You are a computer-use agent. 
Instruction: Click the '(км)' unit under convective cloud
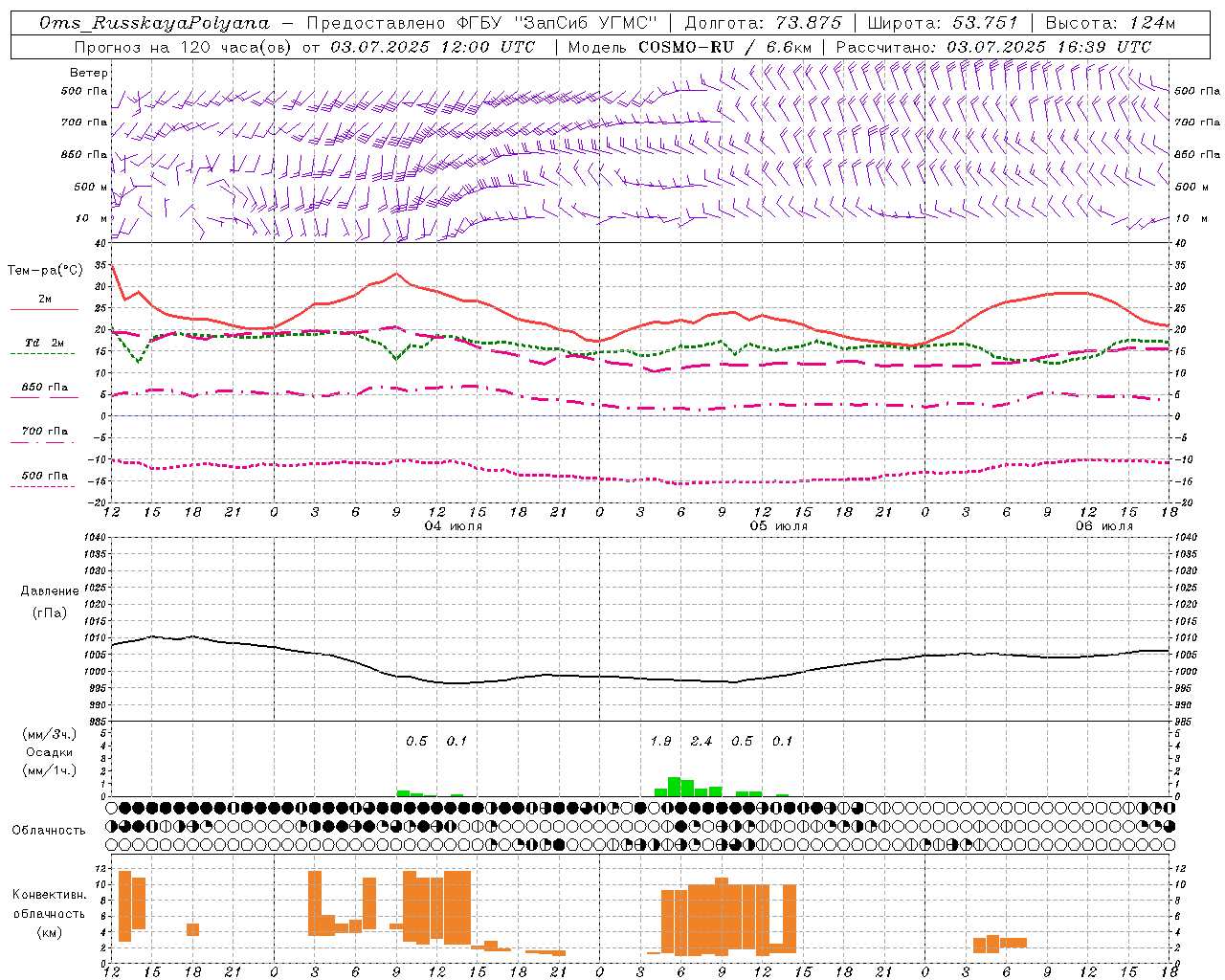[x=50, y=932]
